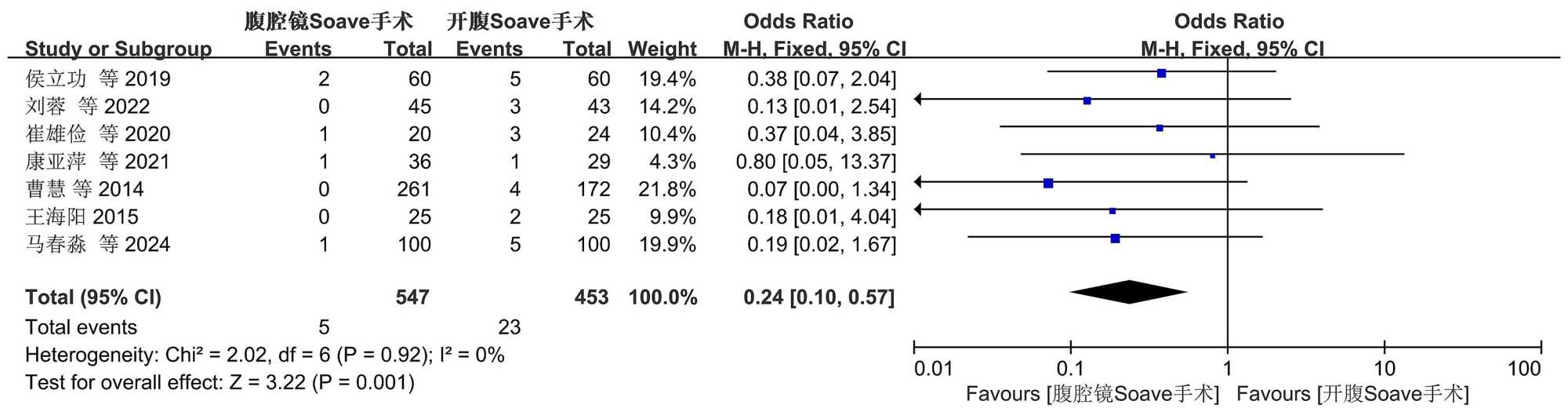This screenshot has width=1568, height=419.
Task: Click the Favours [腹腔镜Soave手术] axis label
Action: click(x=1092, y=394)
